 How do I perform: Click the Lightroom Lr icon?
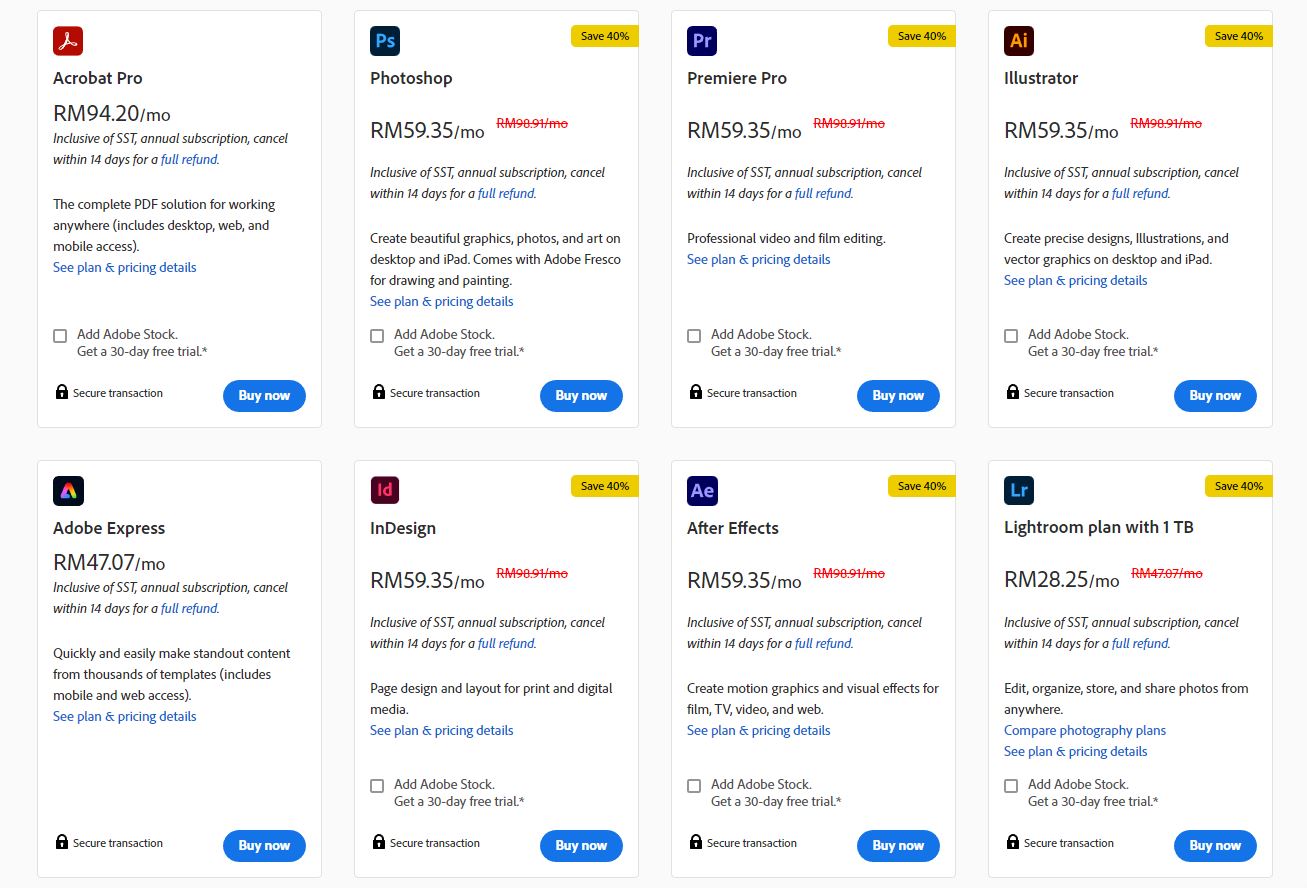click(1019, 491)
